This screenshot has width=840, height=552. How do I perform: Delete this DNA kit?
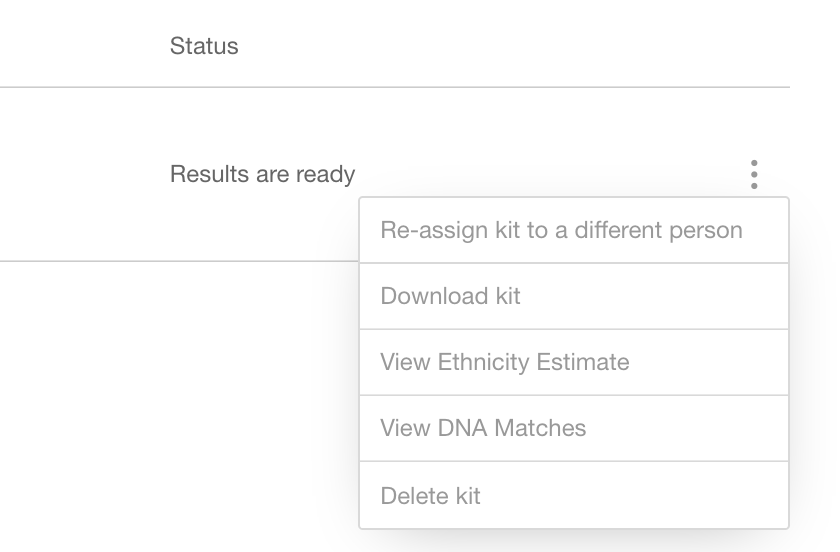pyautogui.click(x=574, y=495)
